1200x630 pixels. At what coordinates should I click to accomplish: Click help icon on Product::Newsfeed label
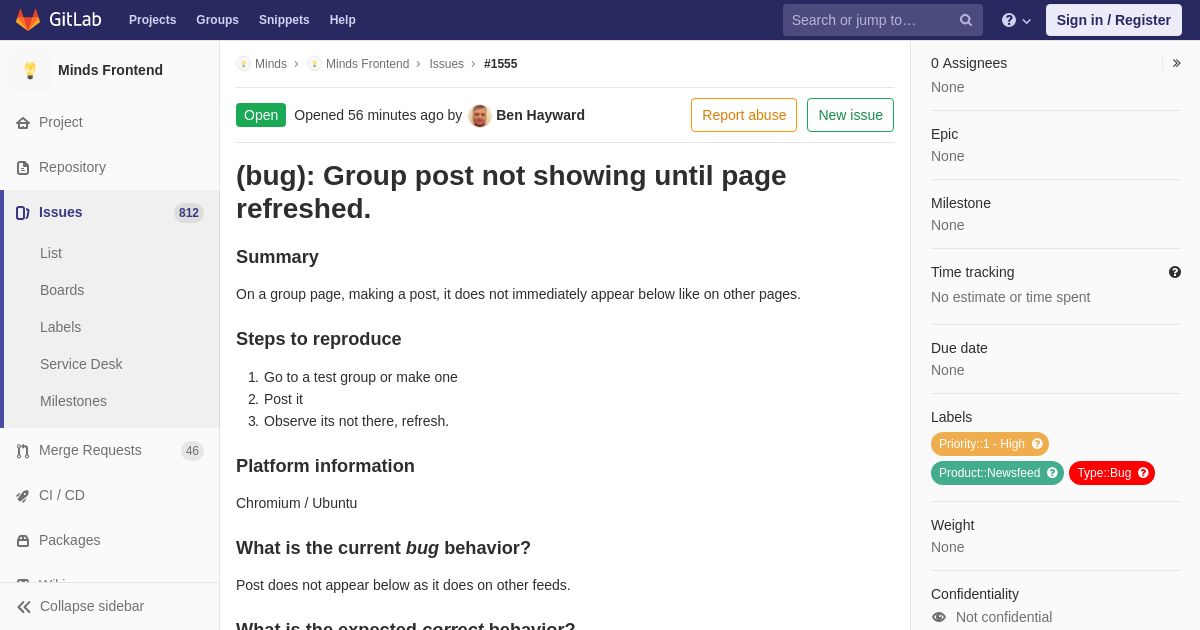pos(1052,473)
